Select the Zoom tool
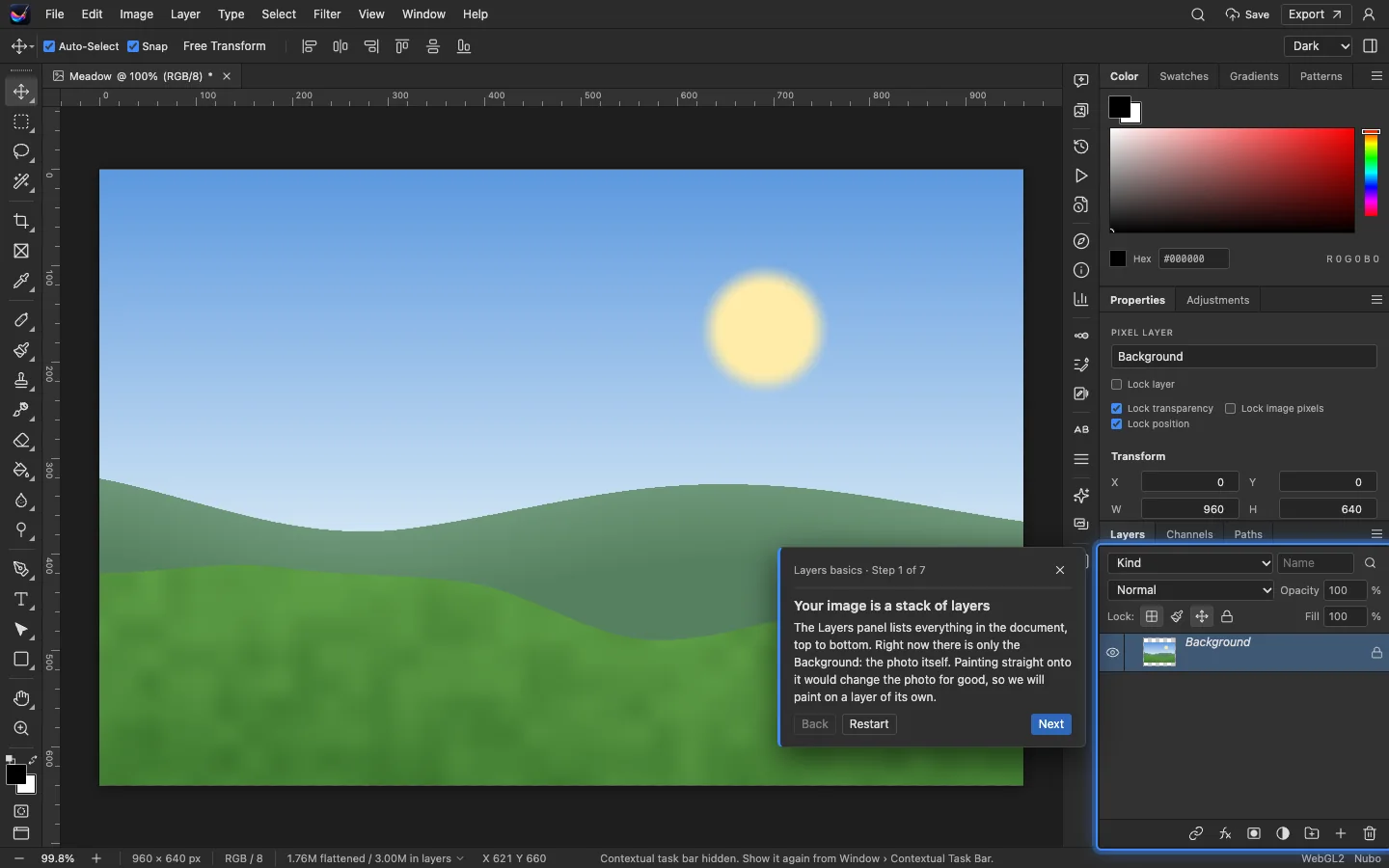1389x868 pixels. [21, 728]
